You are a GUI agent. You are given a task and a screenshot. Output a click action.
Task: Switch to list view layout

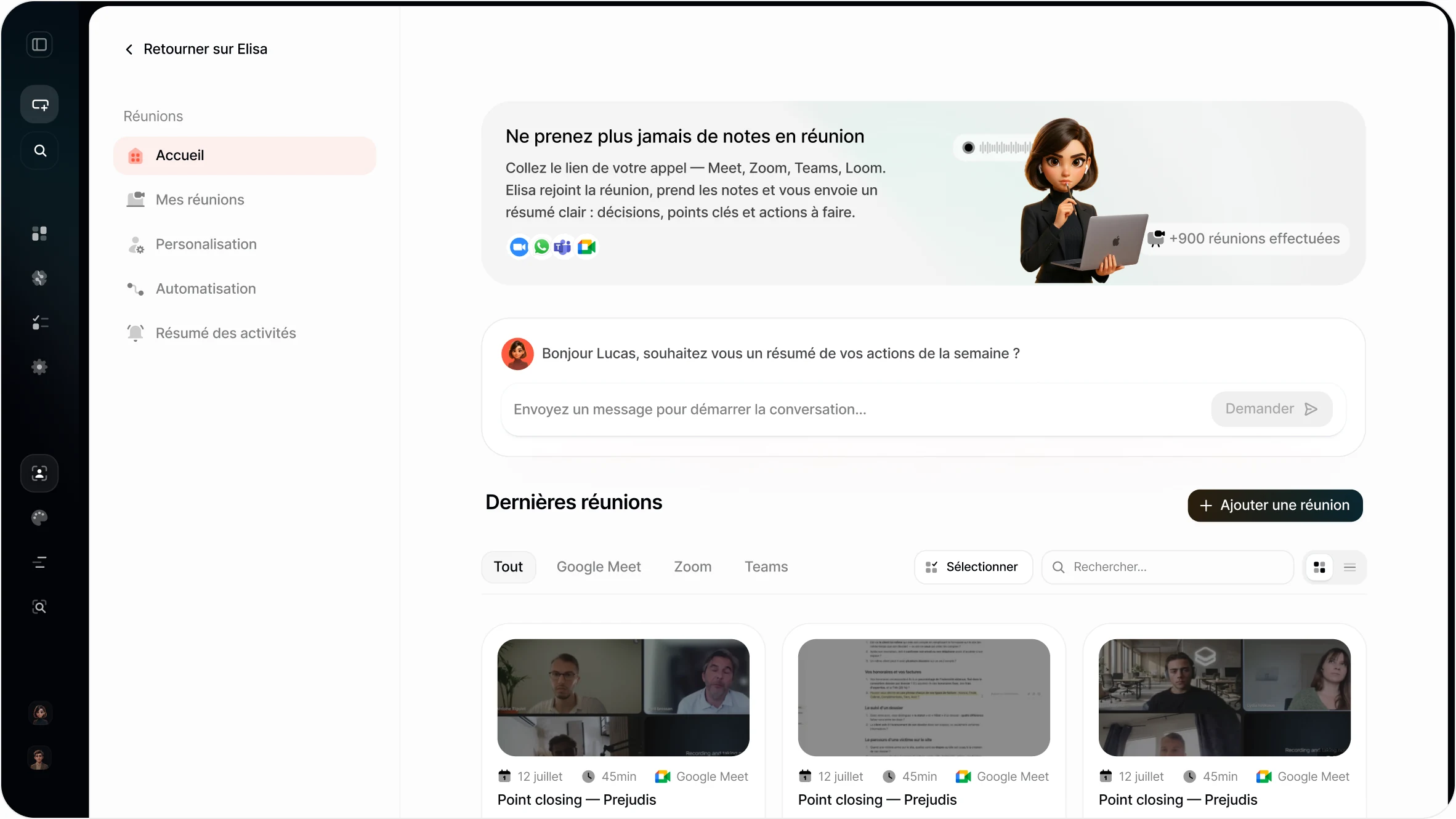(1349, 567)
